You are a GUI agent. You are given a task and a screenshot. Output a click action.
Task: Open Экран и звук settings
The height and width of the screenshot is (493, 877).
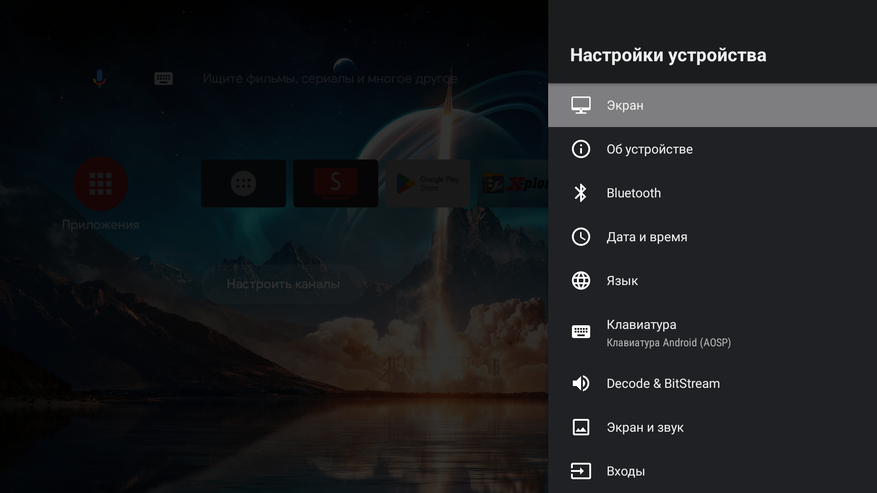pyautogui.click(x=712, y=428)
